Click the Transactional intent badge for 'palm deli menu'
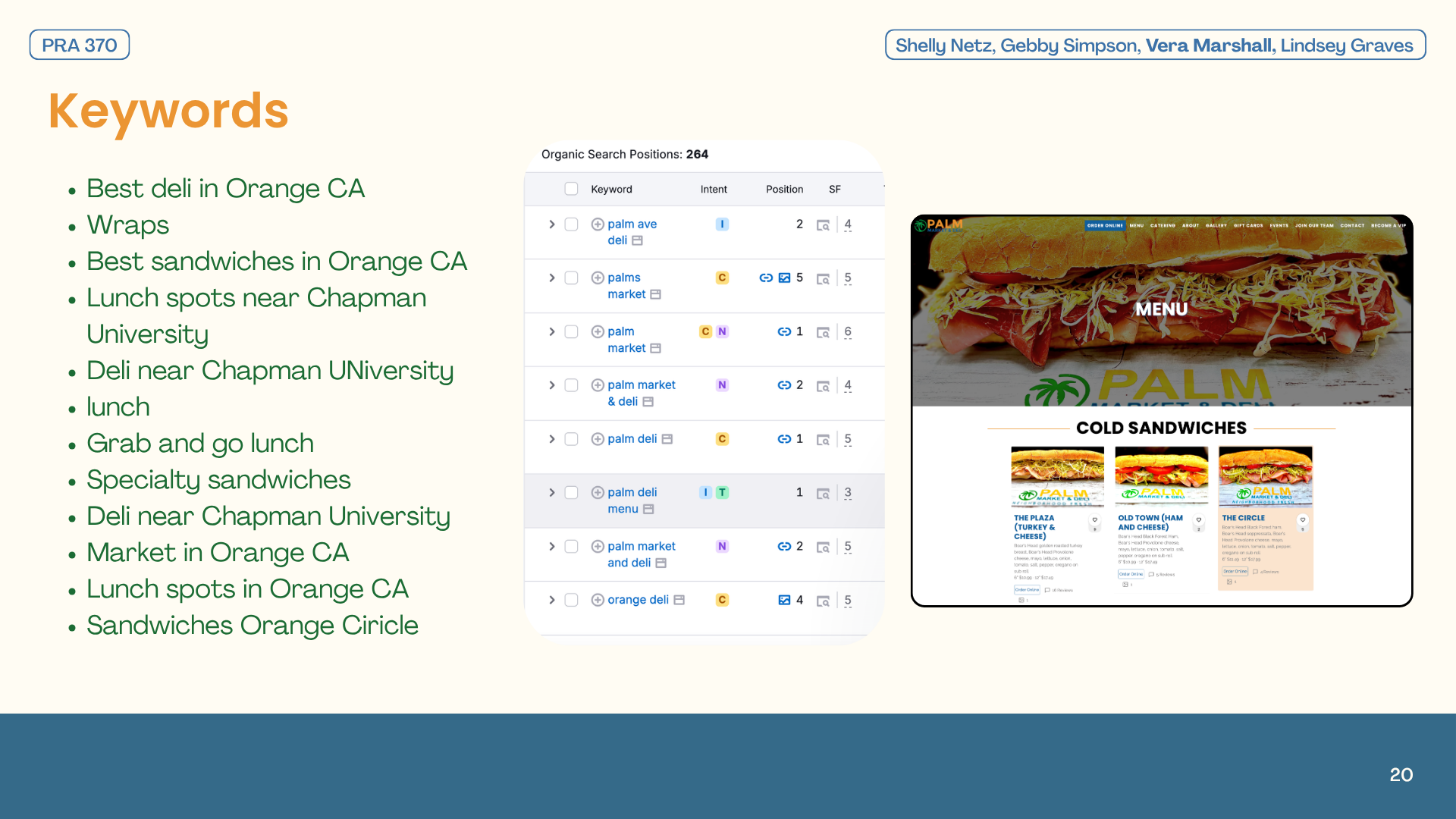Image resolution: width=1456 pixels, height=819 pixels. pos(722,493)
